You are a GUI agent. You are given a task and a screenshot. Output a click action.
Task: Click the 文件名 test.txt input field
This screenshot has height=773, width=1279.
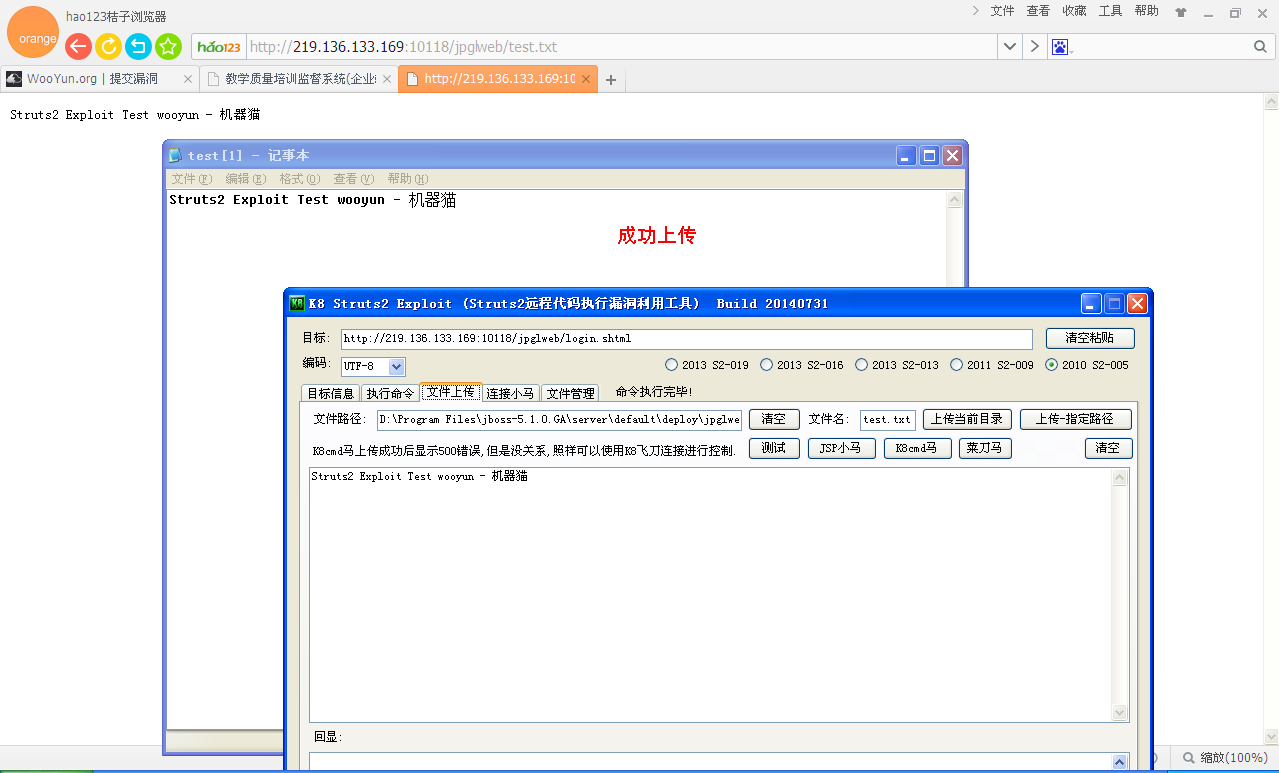pyautogui.click(x=888, y=420)
